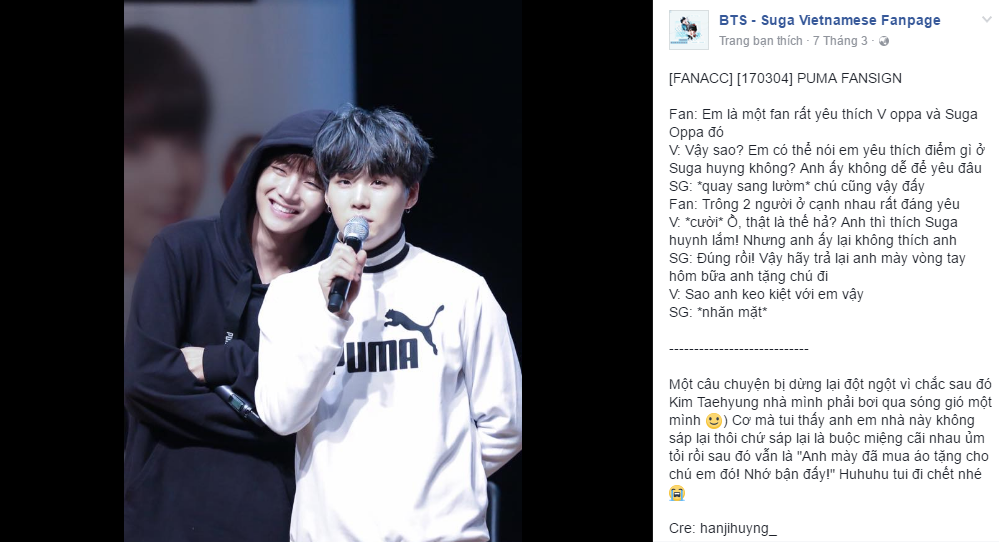Viewport: 999px width, 542px height.
Task: Open the fanpage profile picture thumbnail
Action: point(689,30)
